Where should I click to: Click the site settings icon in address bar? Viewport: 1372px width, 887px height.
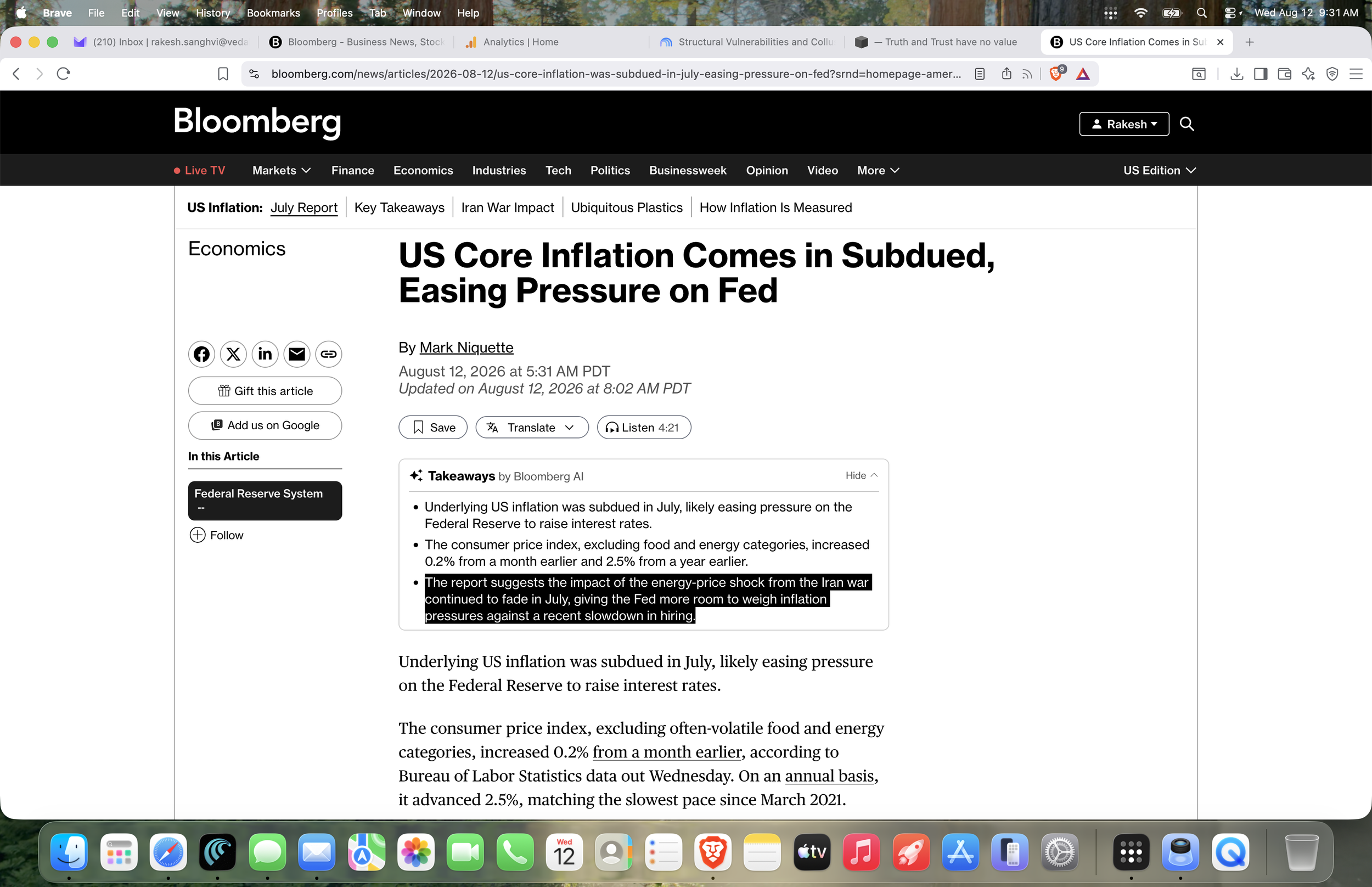(x=254, y=74)
